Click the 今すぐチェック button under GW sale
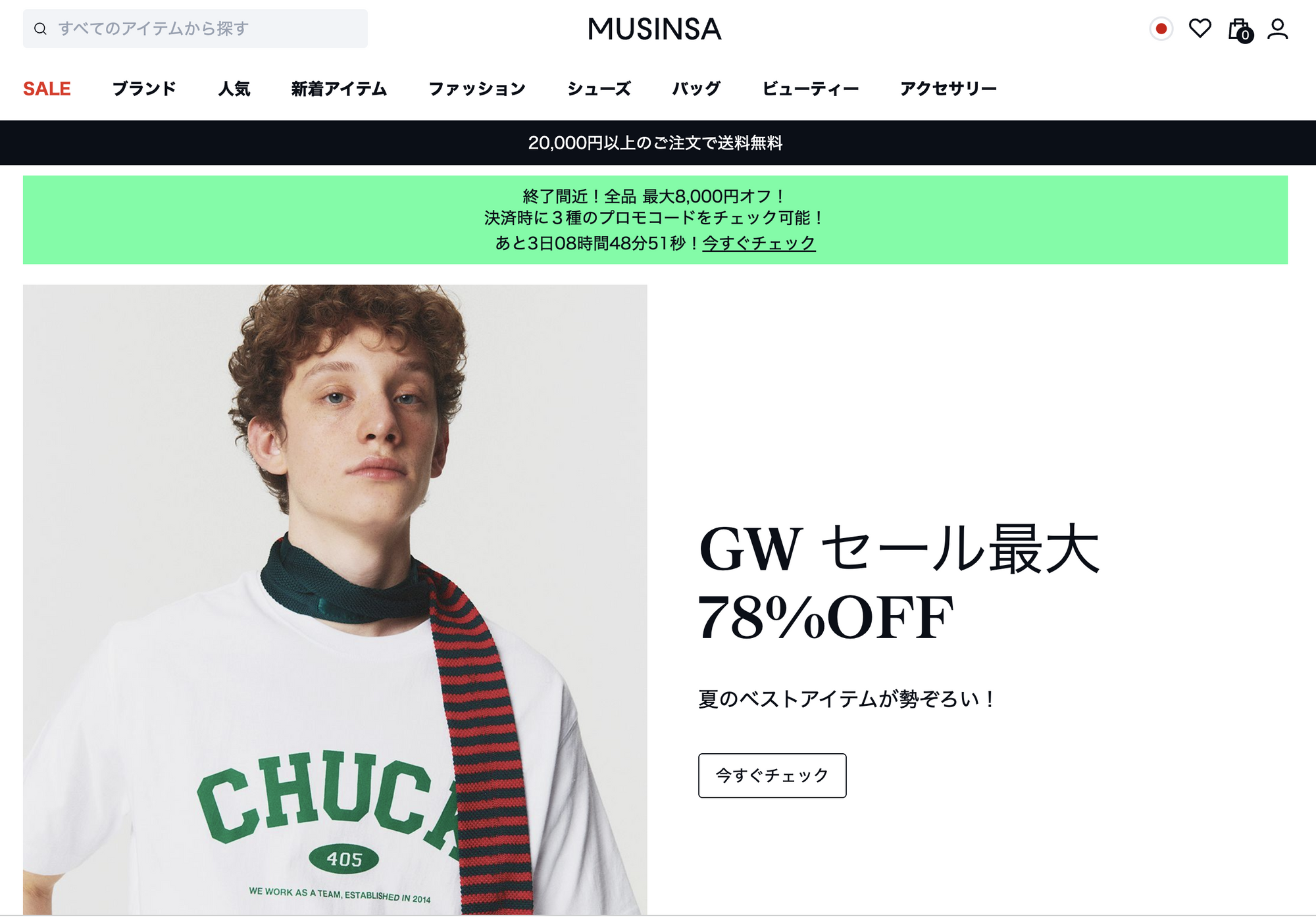The image size is (1316, 917). (772, 776)
